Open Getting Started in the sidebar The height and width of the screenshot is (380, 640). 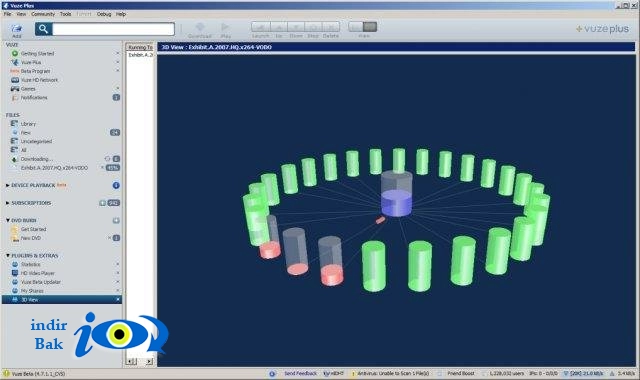(37, 53)
